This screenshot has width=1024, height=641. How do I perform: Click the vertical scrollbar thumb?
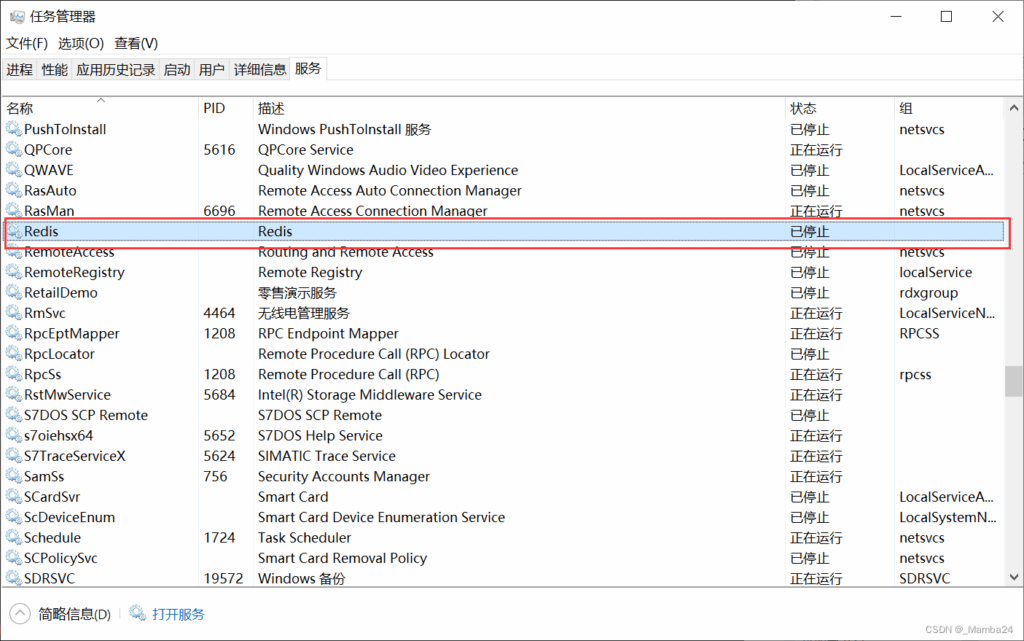click(1014, 381)
